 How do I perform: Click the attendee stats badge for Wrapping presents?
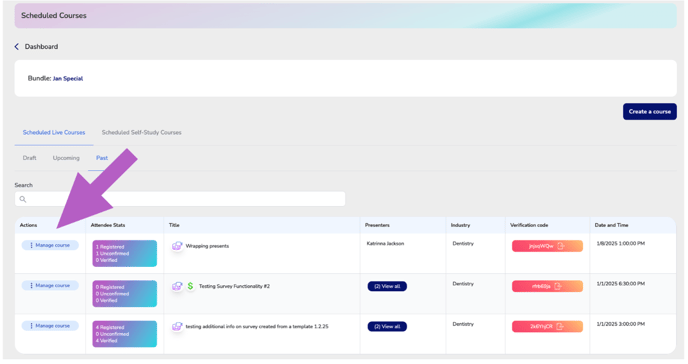coord(125,253)
